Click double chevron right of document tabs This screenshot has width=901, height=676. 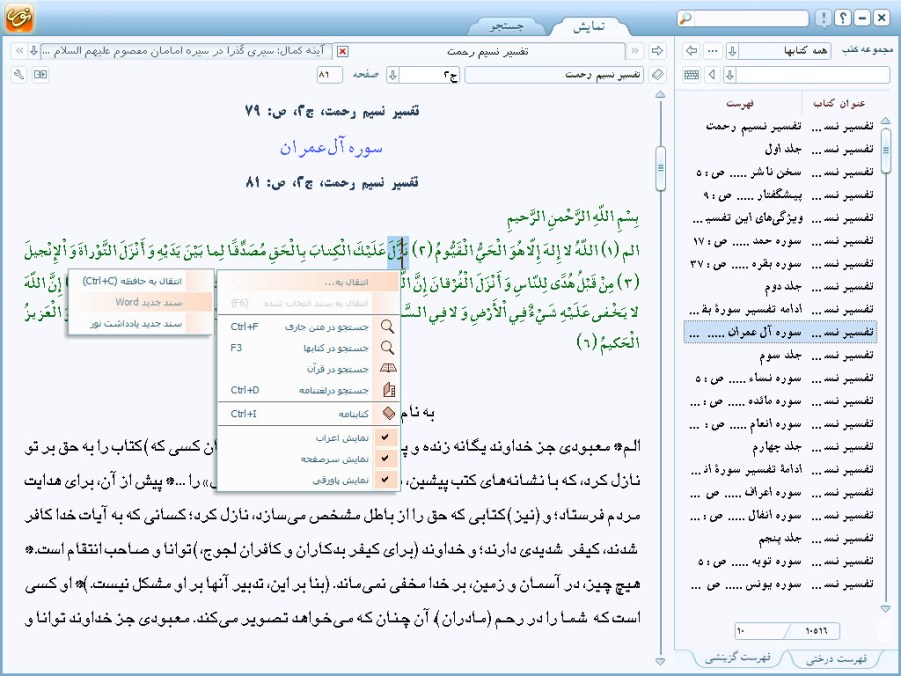pyautogui.click(x=634, y=51)
